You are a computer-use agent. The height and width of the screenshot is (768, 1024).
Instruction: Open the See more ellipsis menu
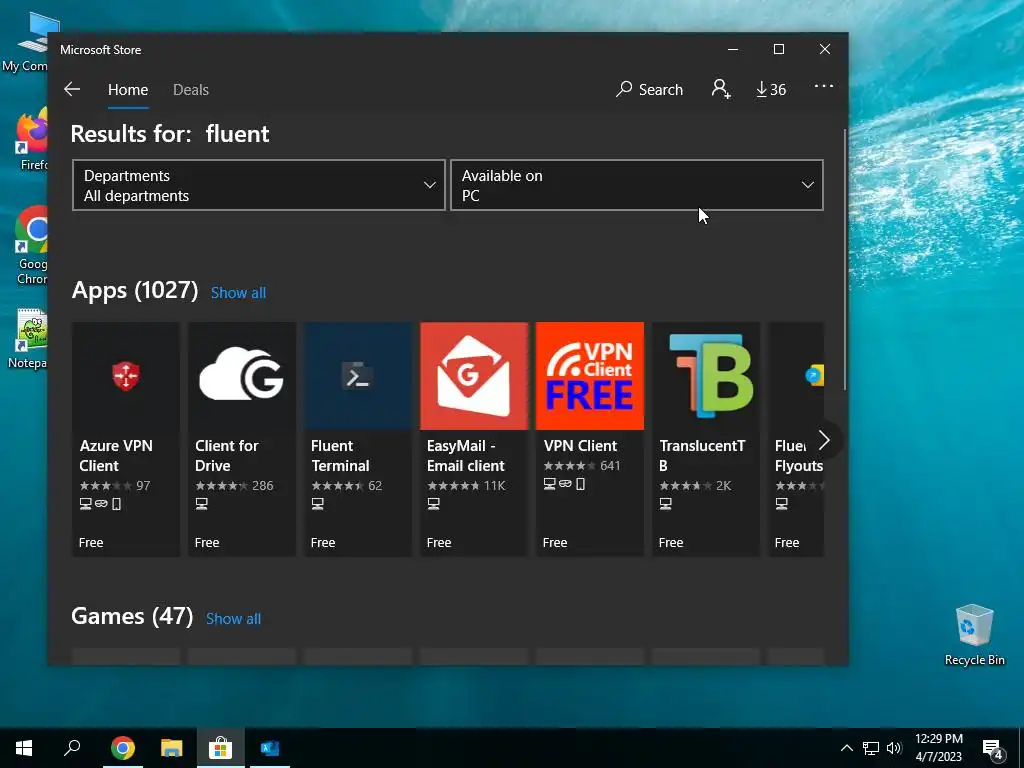pos(824,86)
